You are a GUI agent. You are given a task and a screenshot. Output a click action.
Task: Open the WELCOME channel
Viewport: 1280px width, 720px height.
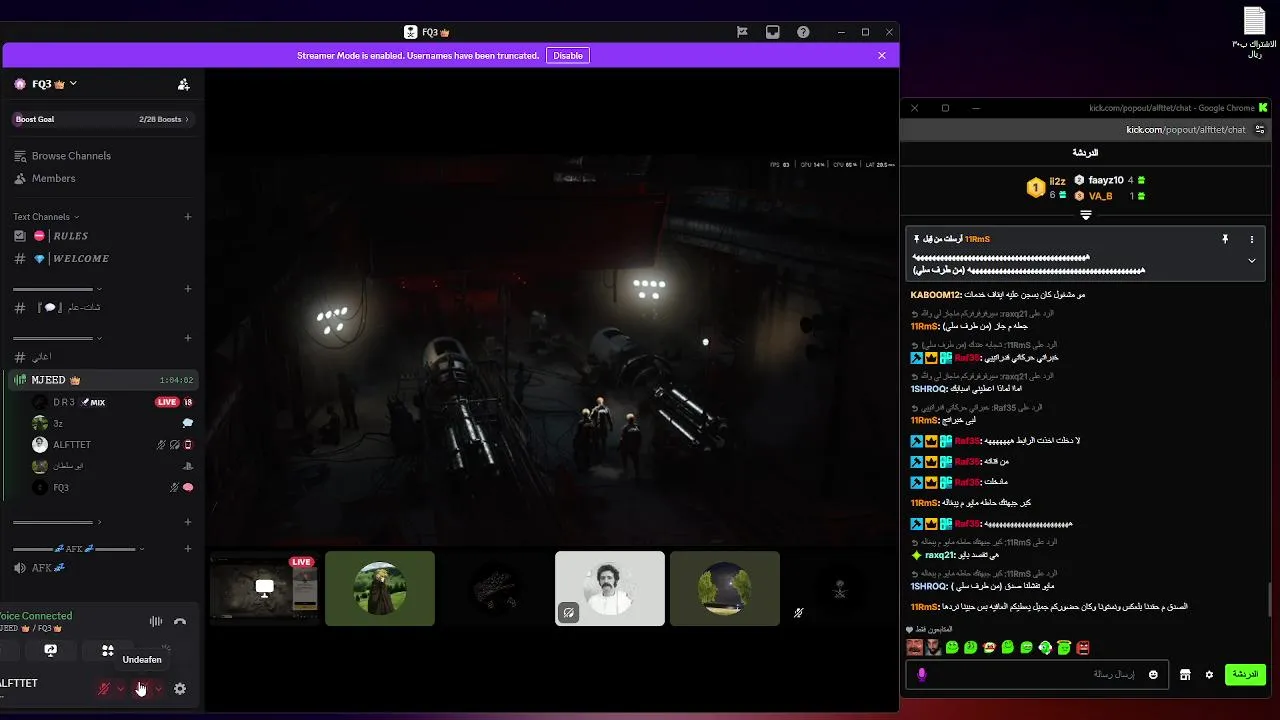102,259
